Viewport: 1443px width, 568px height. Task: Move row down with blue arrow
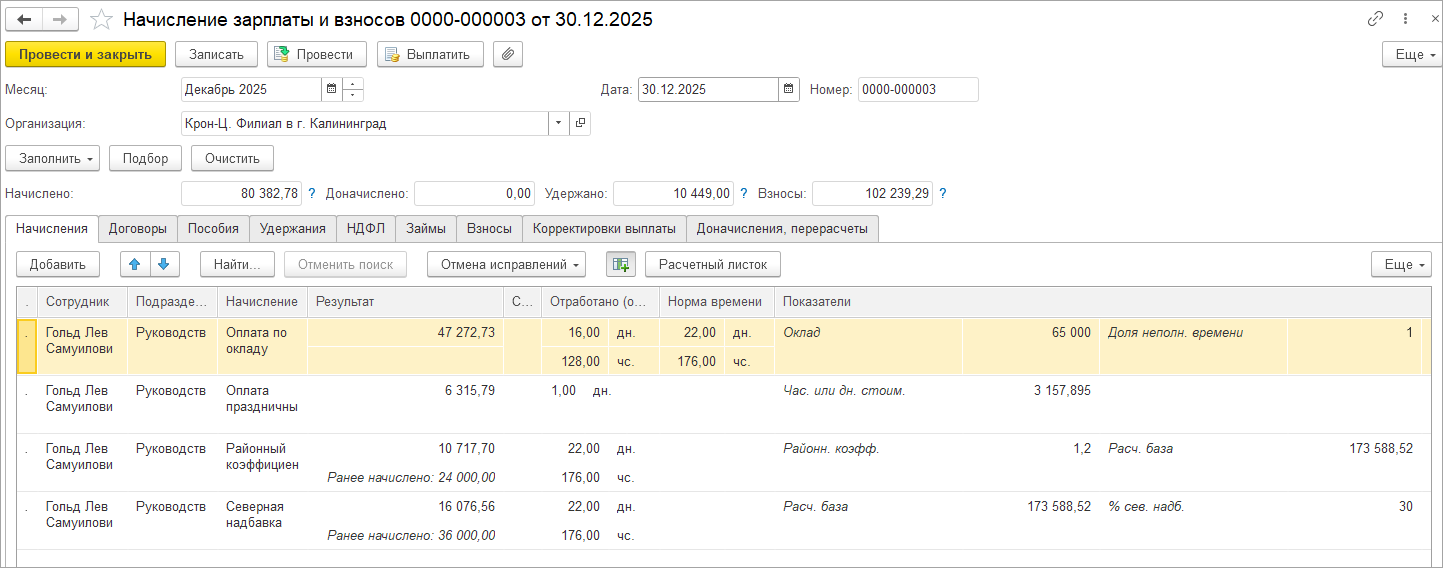(x=164, y=264)
